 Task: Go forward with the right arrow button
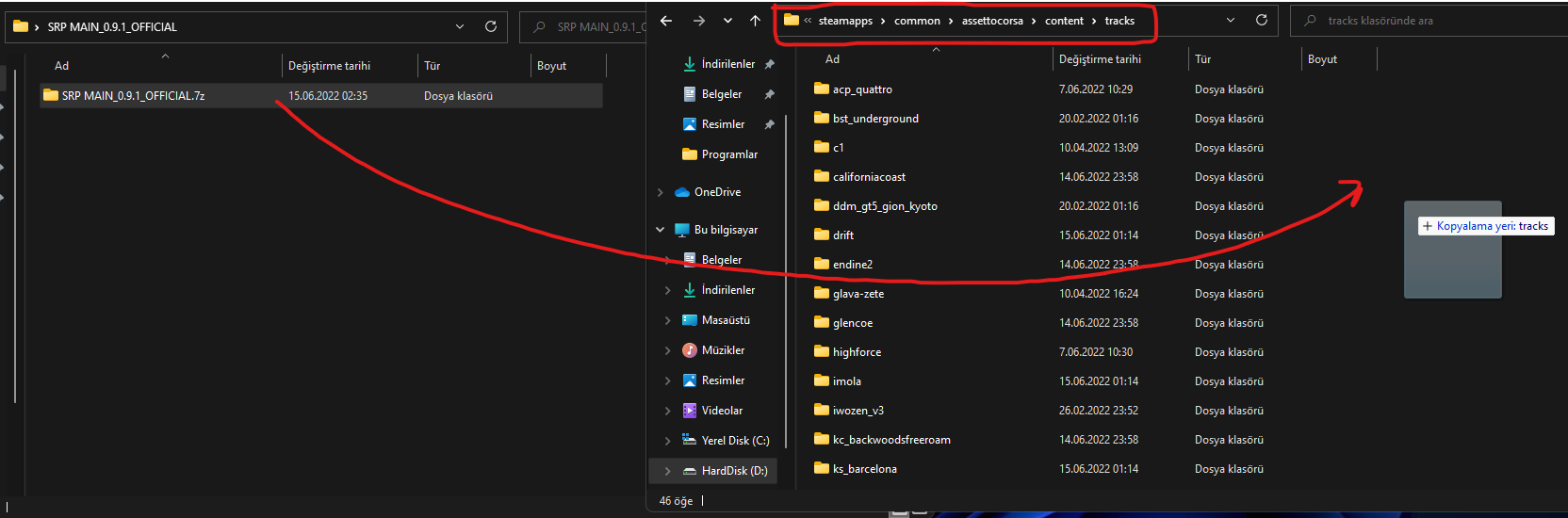(x=698, y=21)
